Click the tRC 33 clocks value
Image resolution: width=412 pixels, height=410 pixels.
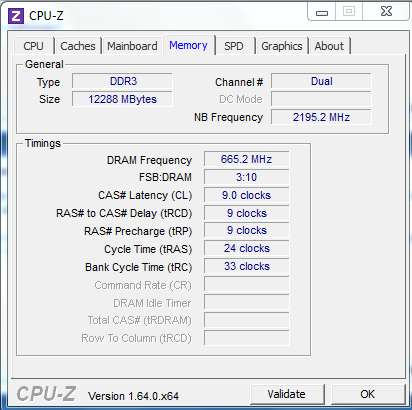(x=247, y=266)
